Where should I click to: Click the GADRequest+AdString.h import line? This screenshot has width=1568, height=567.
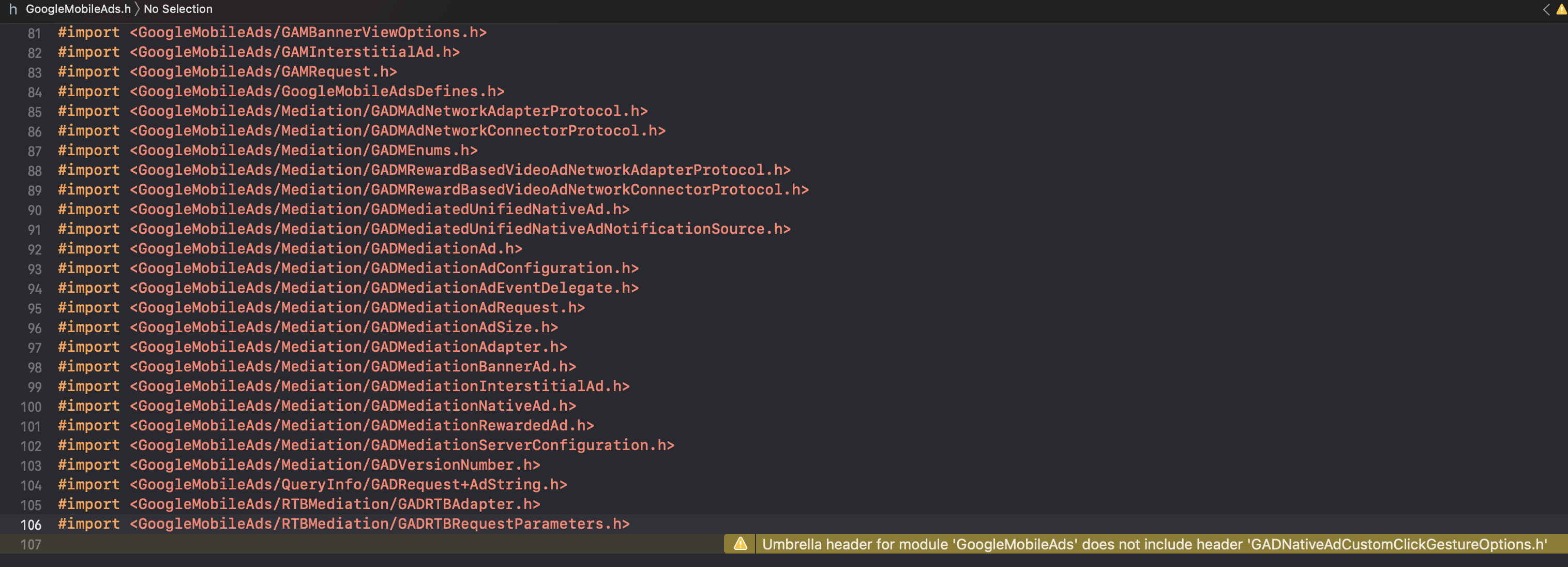click(311, 485)
